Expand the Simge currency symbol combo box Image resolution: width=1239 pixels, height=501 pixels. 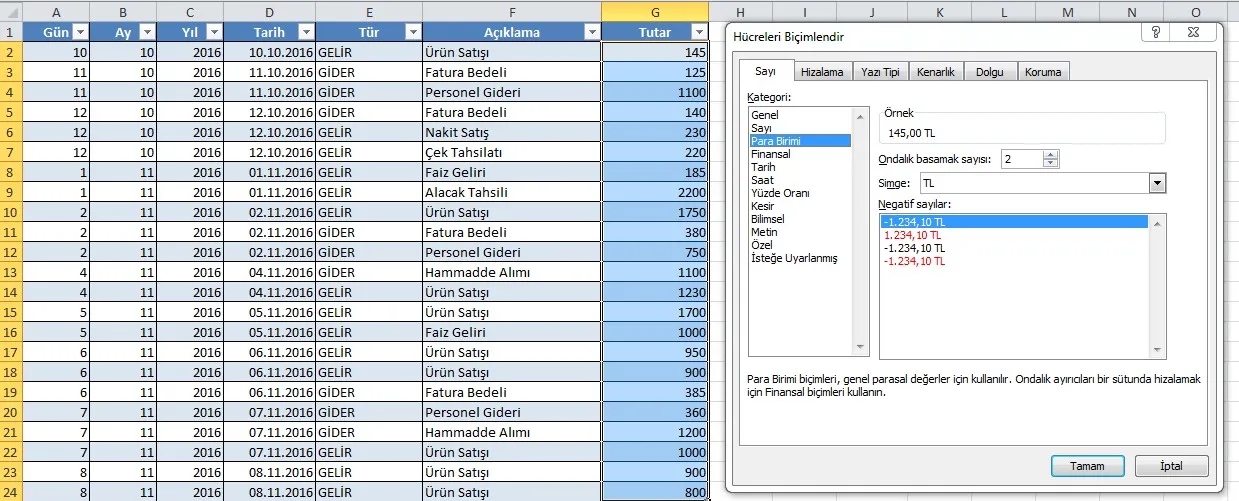pyautogui.click(x=1158, y=184)
